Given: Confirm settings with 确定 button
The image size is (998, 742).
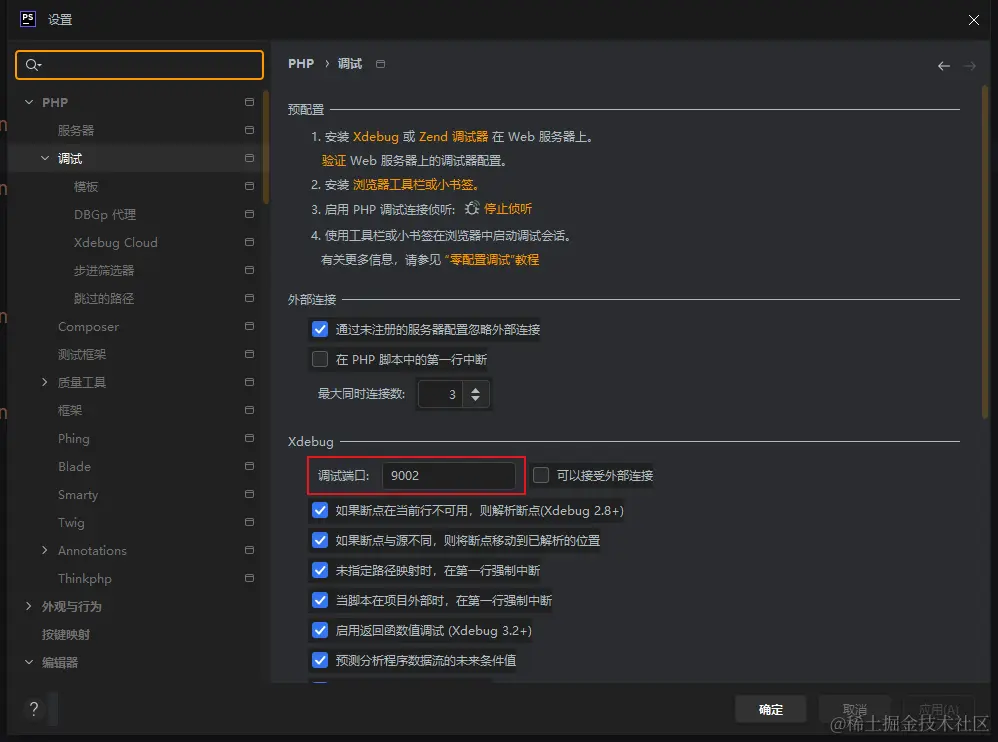Looking at the screenshot, I should (x=770, y=709).
